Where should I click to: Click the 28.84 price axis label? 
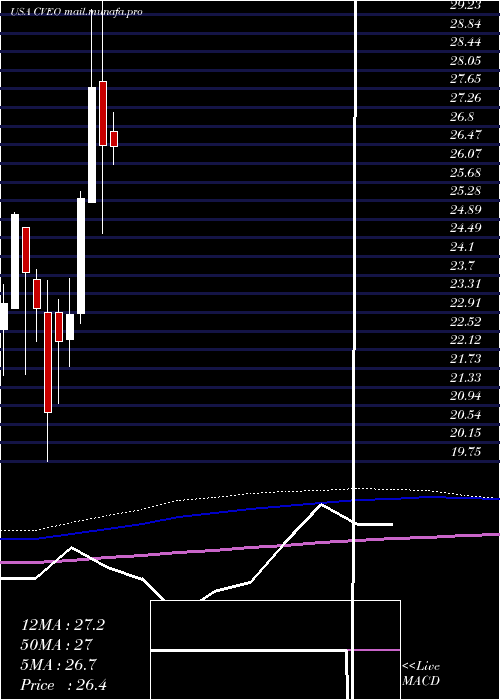point(465,23)
